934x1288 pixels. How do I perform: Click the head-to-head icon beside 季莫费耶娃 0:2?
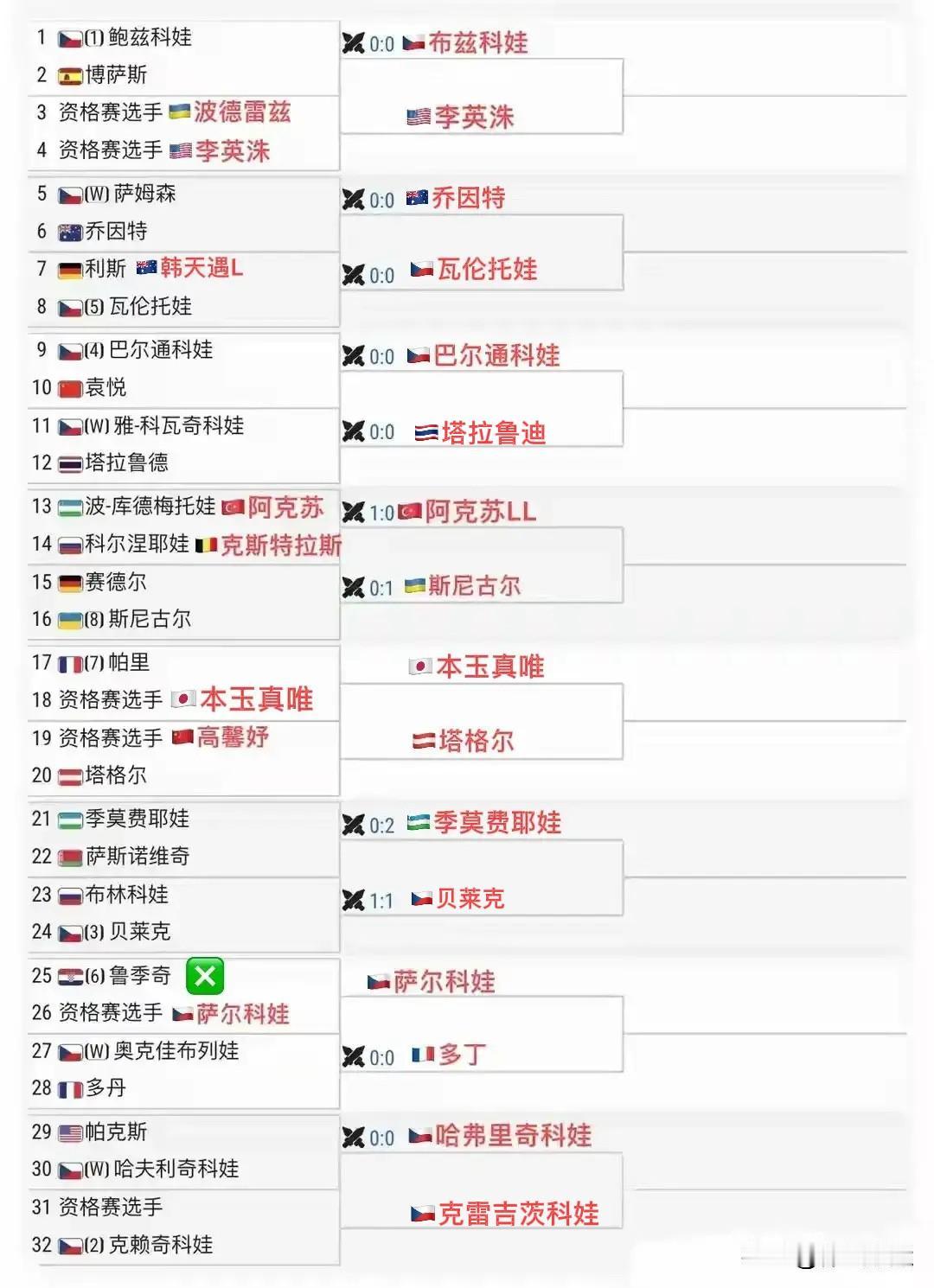pyautogui.click(x=353, y=825)
